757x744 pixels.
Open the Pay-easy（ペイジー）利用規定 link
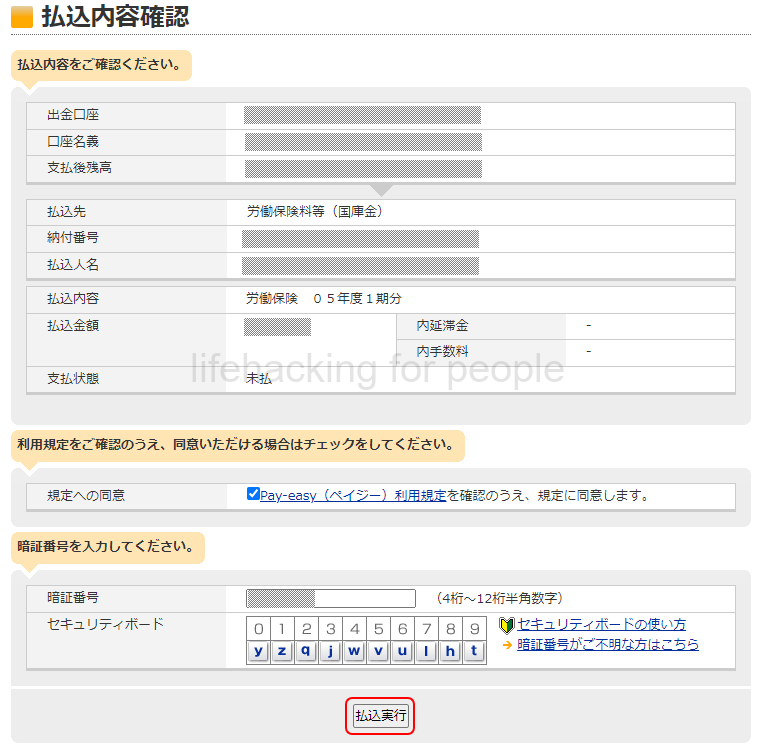tap(353, 495)
